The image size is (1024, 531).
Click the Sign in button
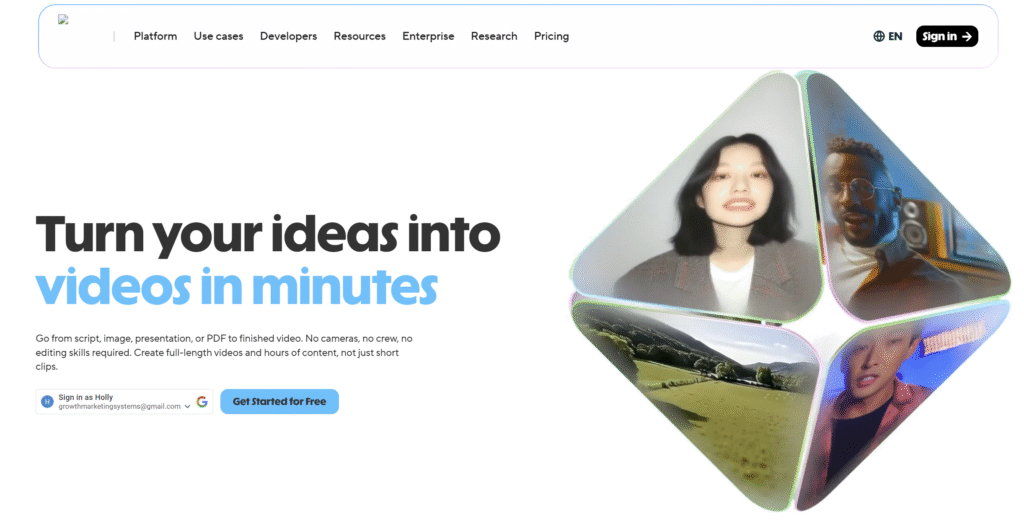click(x=947, y=36)
